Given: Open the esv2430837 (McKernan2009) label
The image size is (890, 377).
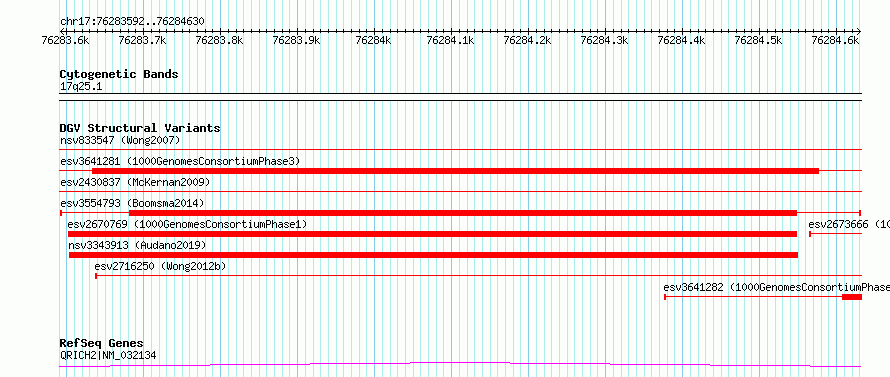Looking at the screenshot, I should coord(135,182).
